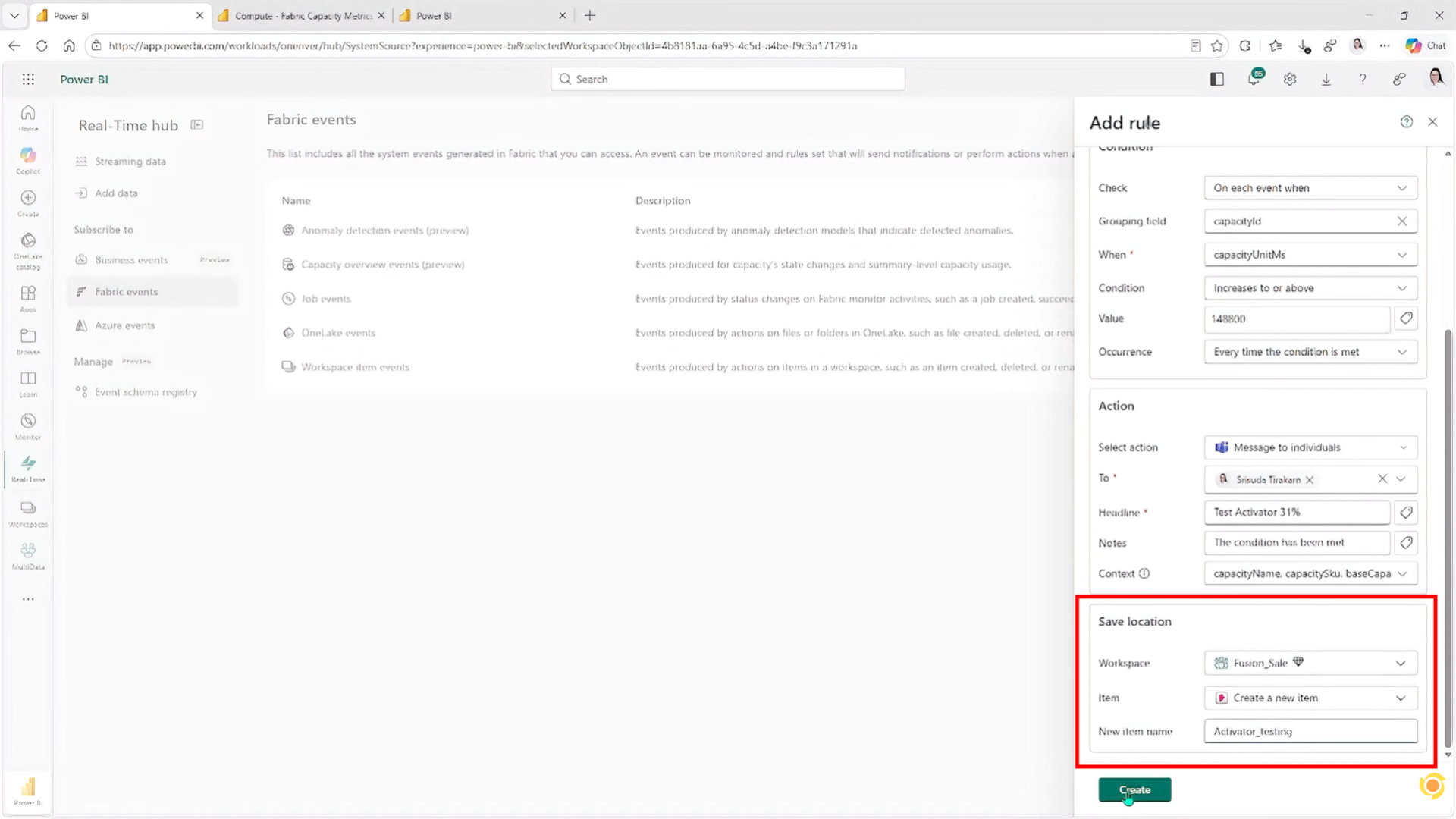
Task: Click the Power BI search box
Action: tap(728, 79)
